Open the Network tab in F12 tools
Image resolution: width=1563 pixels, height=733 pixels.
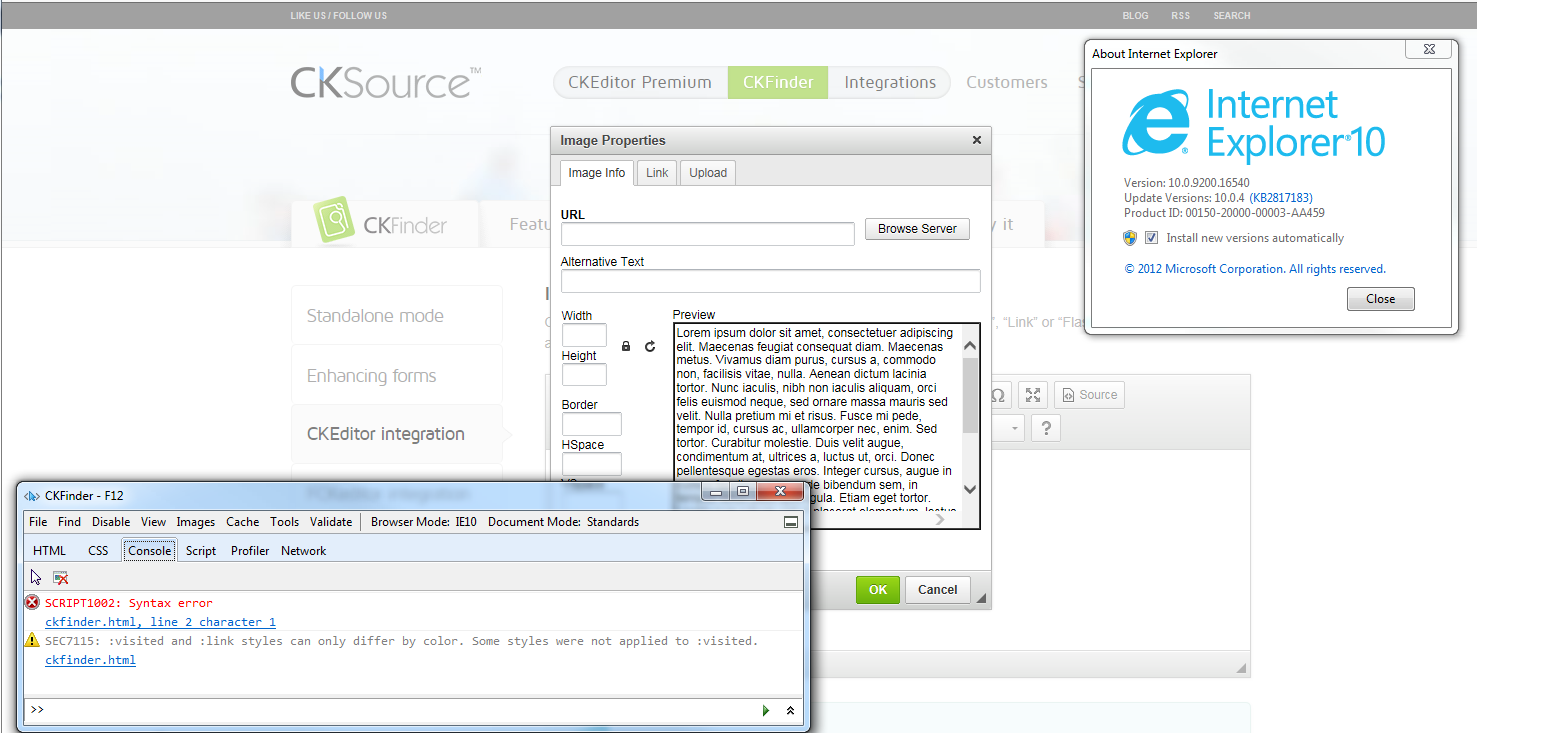[x=304, y=551]
